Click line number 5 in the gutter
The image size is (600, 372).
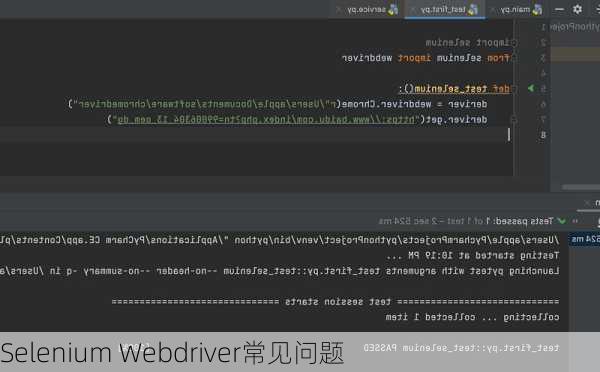tap(543, 89)
